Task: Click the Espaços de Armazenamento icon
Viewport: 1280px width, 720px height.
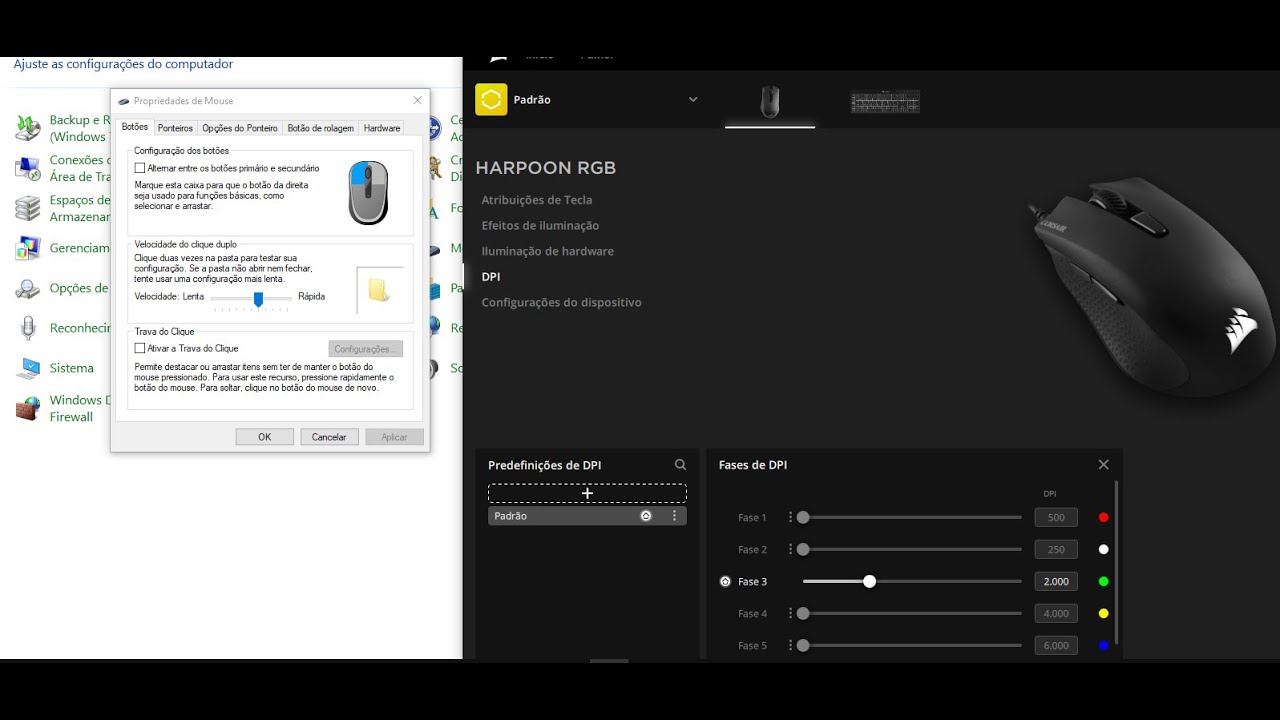Action: (x=28, y=208)
